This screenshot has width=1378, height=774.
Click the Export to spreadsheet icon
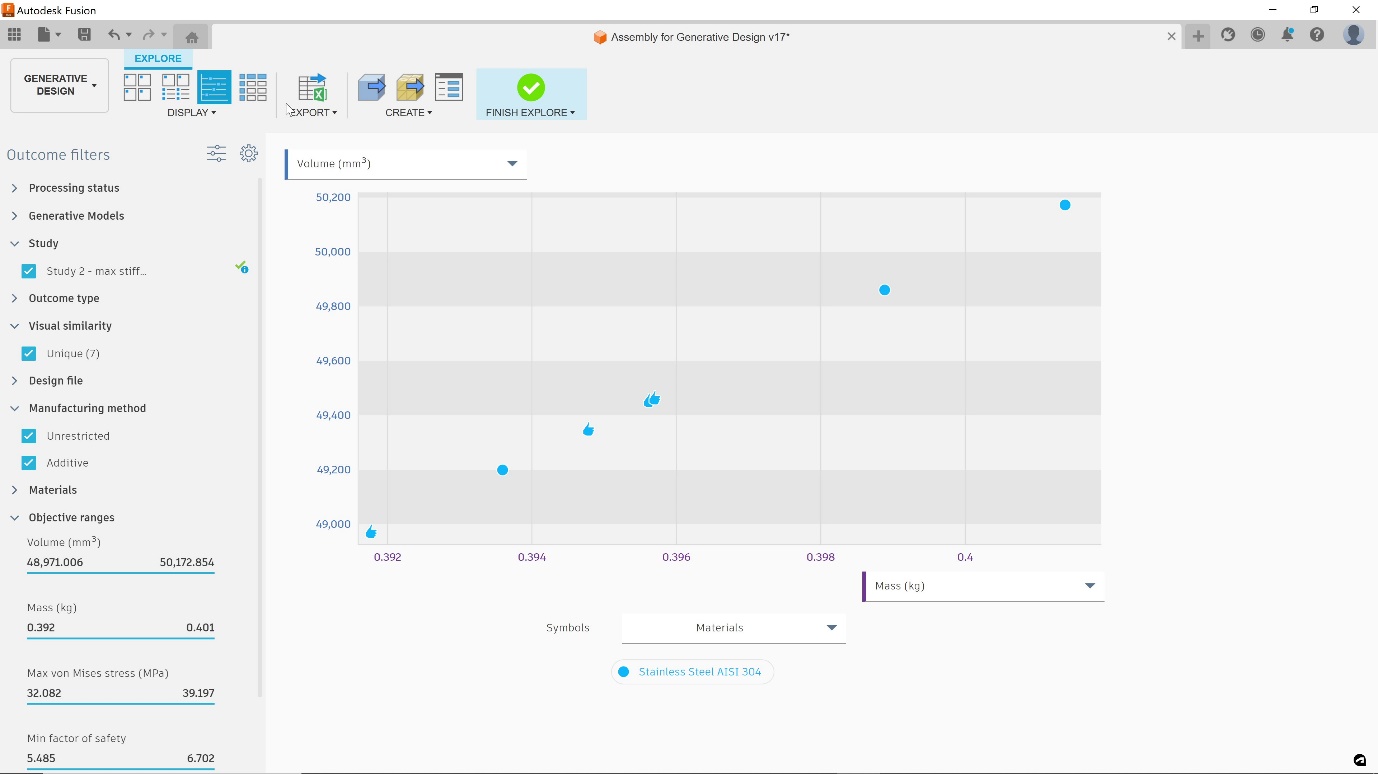(x=313, y=87)
